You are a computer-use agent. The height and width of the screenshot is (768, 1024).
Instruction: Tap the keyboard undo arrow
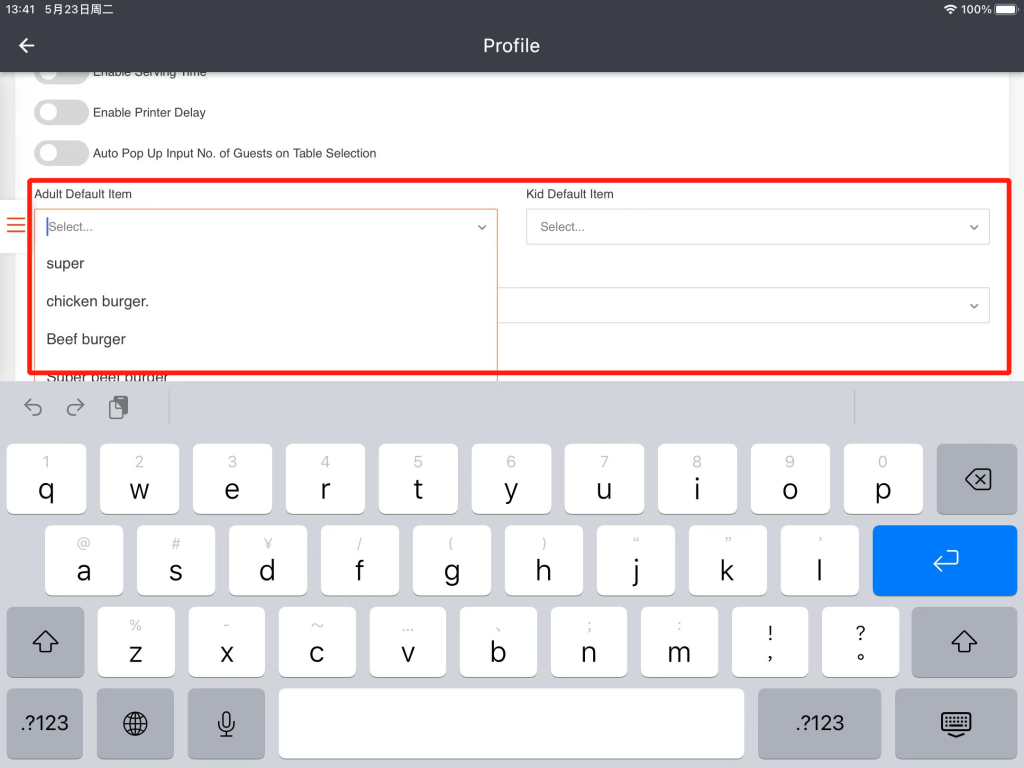(x=33, y=407)
